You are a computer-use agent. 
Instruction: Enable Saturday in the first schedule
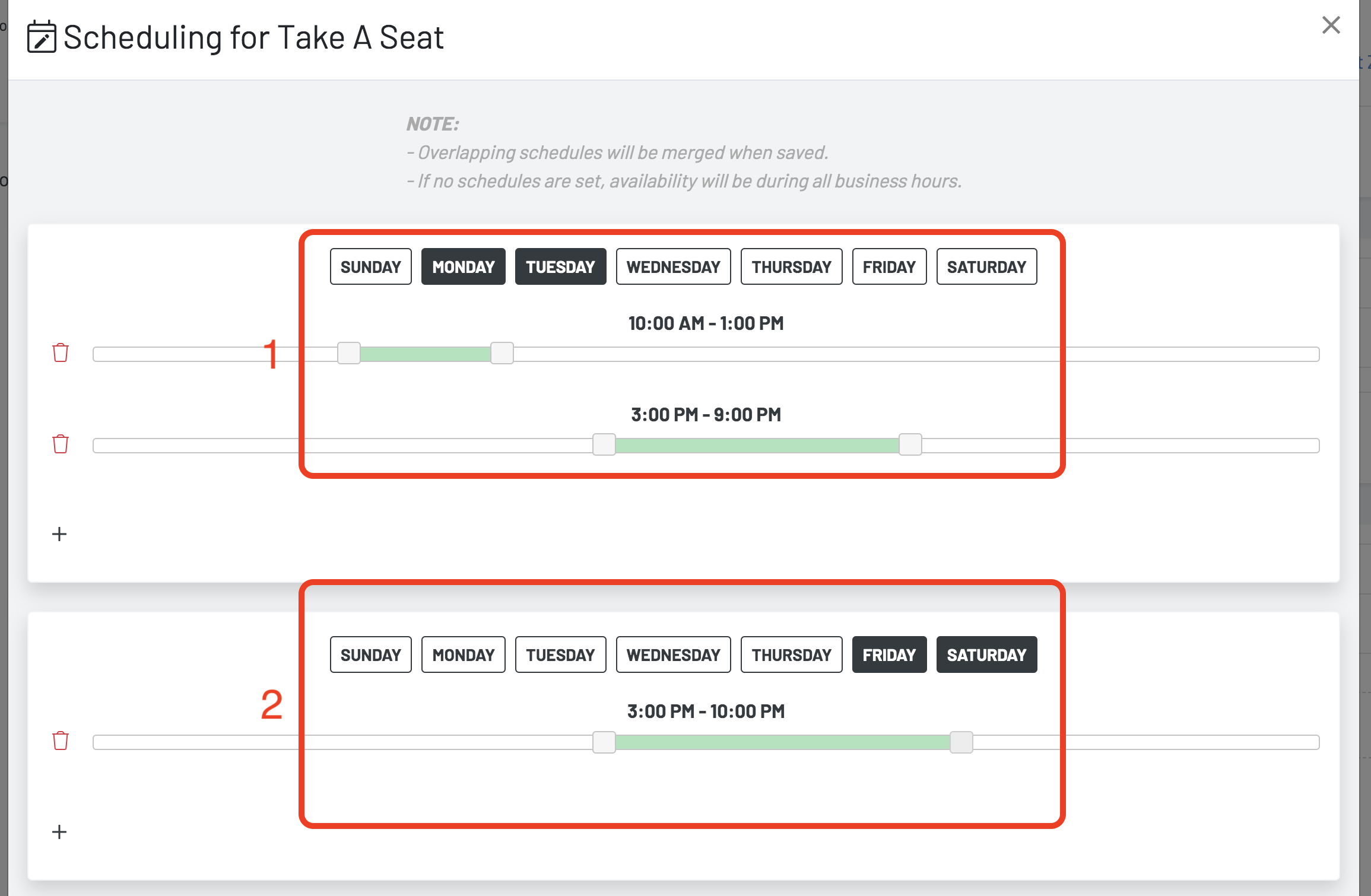(987, 266)
